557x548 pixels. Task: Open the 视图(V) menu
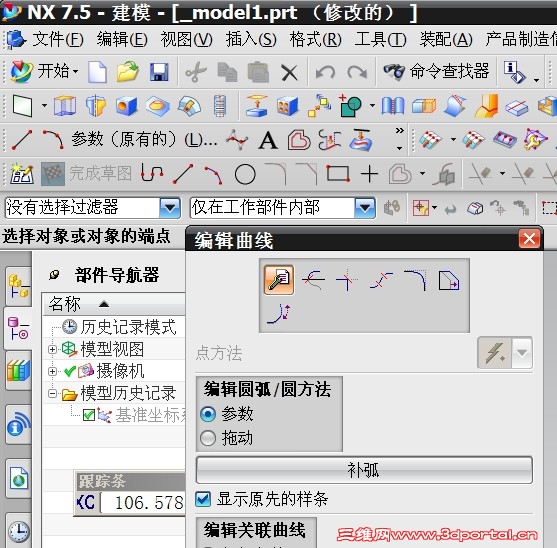point(186,39)
